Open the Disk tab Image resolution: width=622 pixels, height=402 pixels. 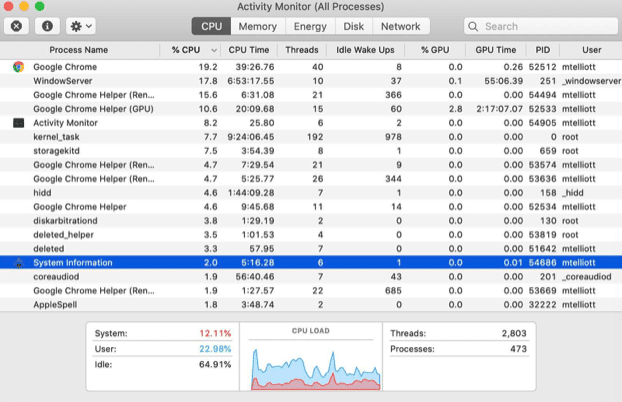click(353, 26)
